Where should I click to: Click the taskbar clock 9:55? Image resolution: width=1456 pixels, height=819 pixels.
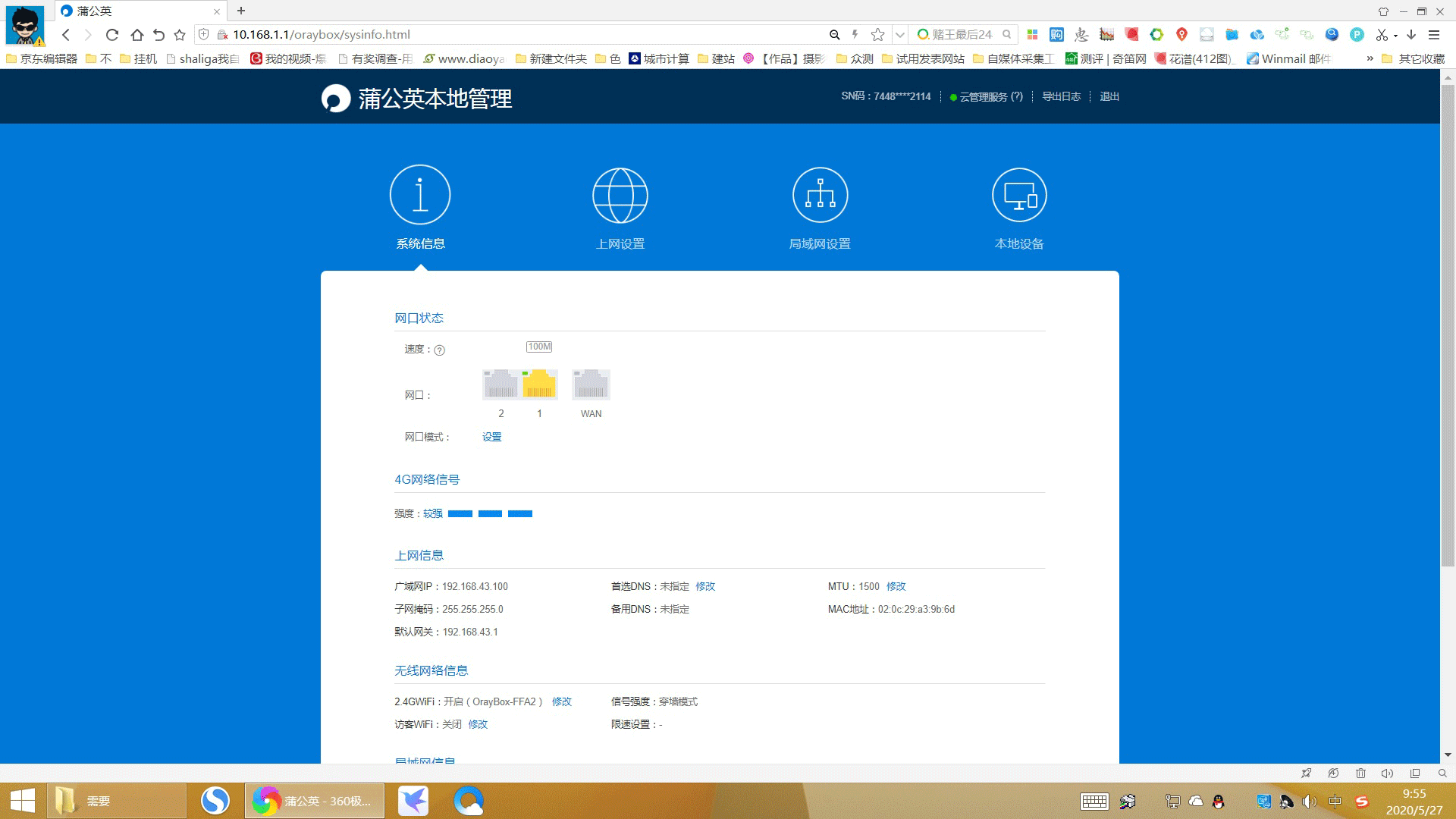(x=1414, y=794)
